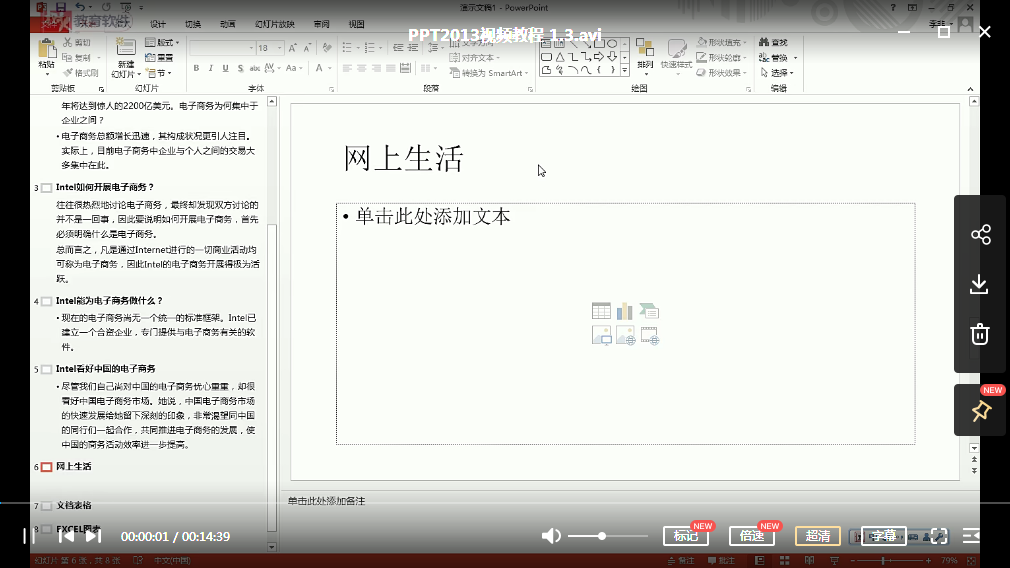Mute the video via speaker icon
Screen dimensions: 1010x568
tap(551, 536)
